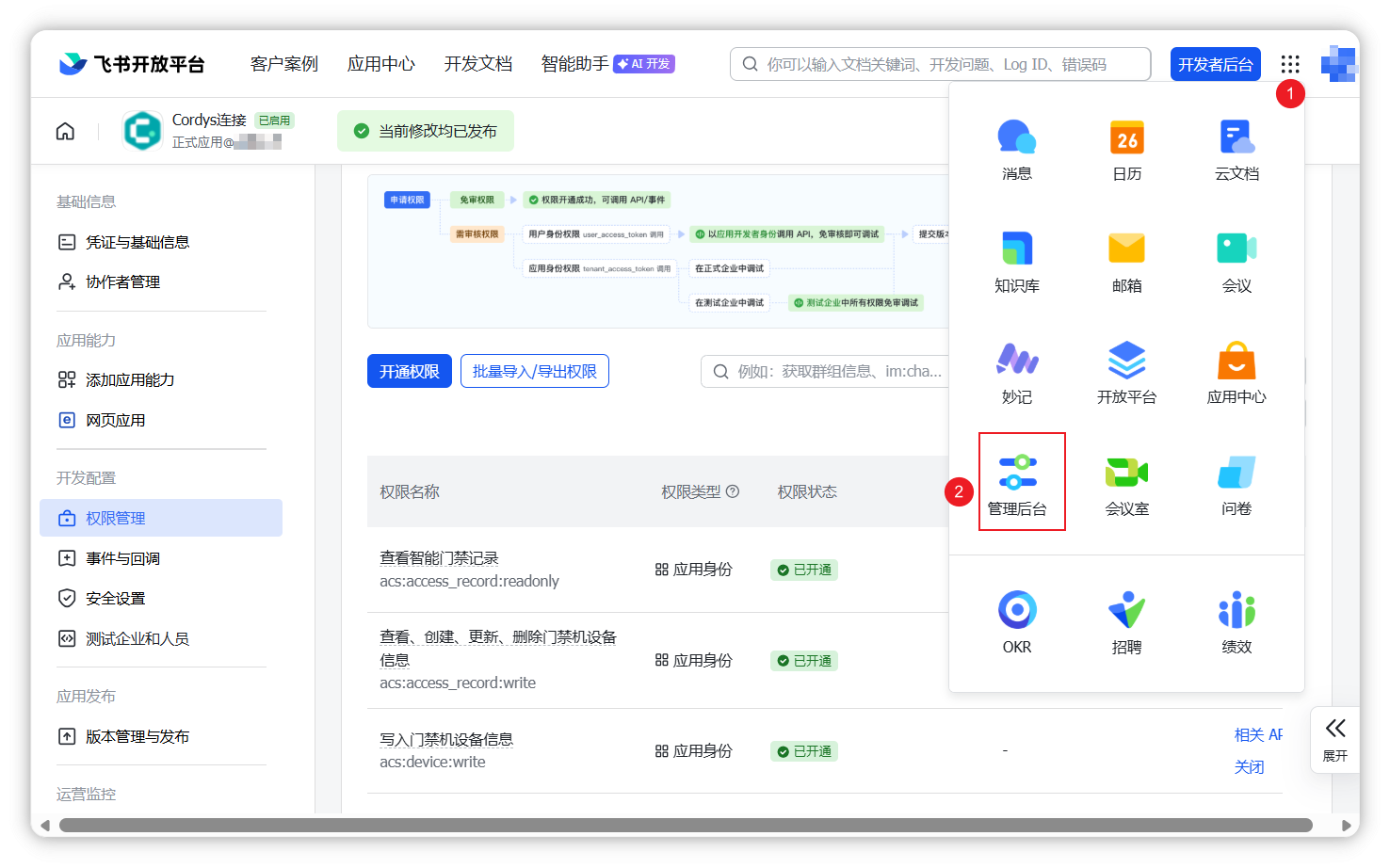Click the nine-dot app launcher grid
The image size is (1390, 868).
(x=1290, y=64)
